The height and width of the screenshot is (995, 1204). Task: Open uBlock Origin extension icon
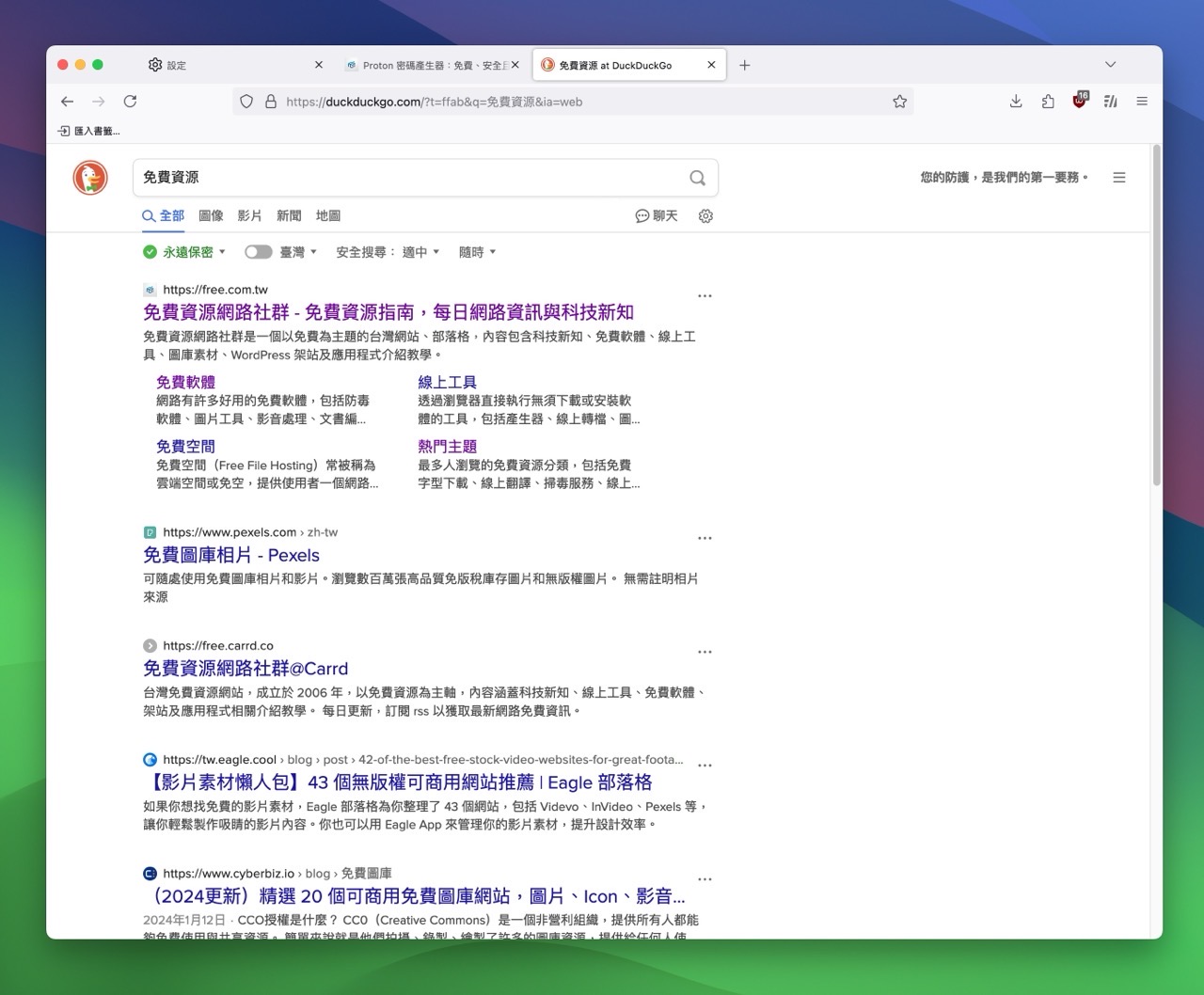point(1080,101)
